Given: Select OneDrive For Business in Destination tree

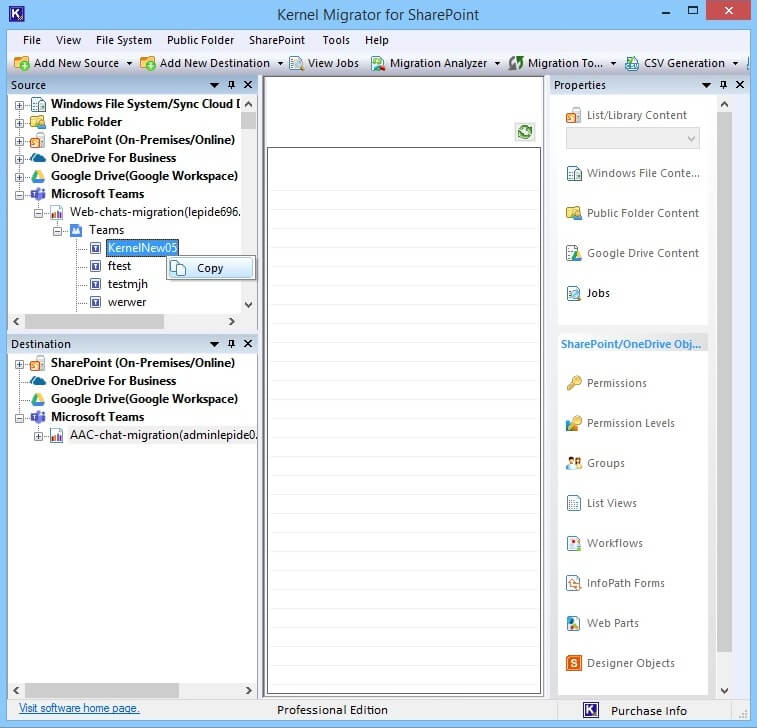Looking at the screenshot, I should pyautogui.click(x=113, y=381).
